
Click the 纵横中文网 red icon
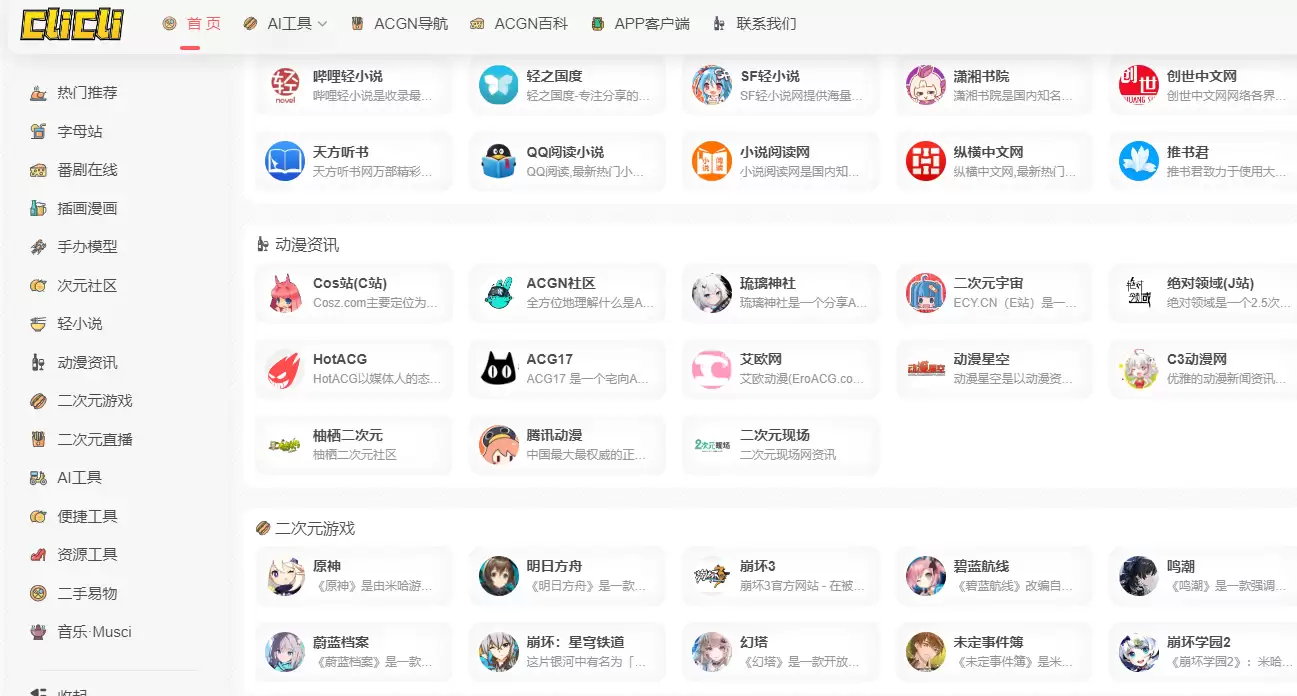tap(926, 161)
